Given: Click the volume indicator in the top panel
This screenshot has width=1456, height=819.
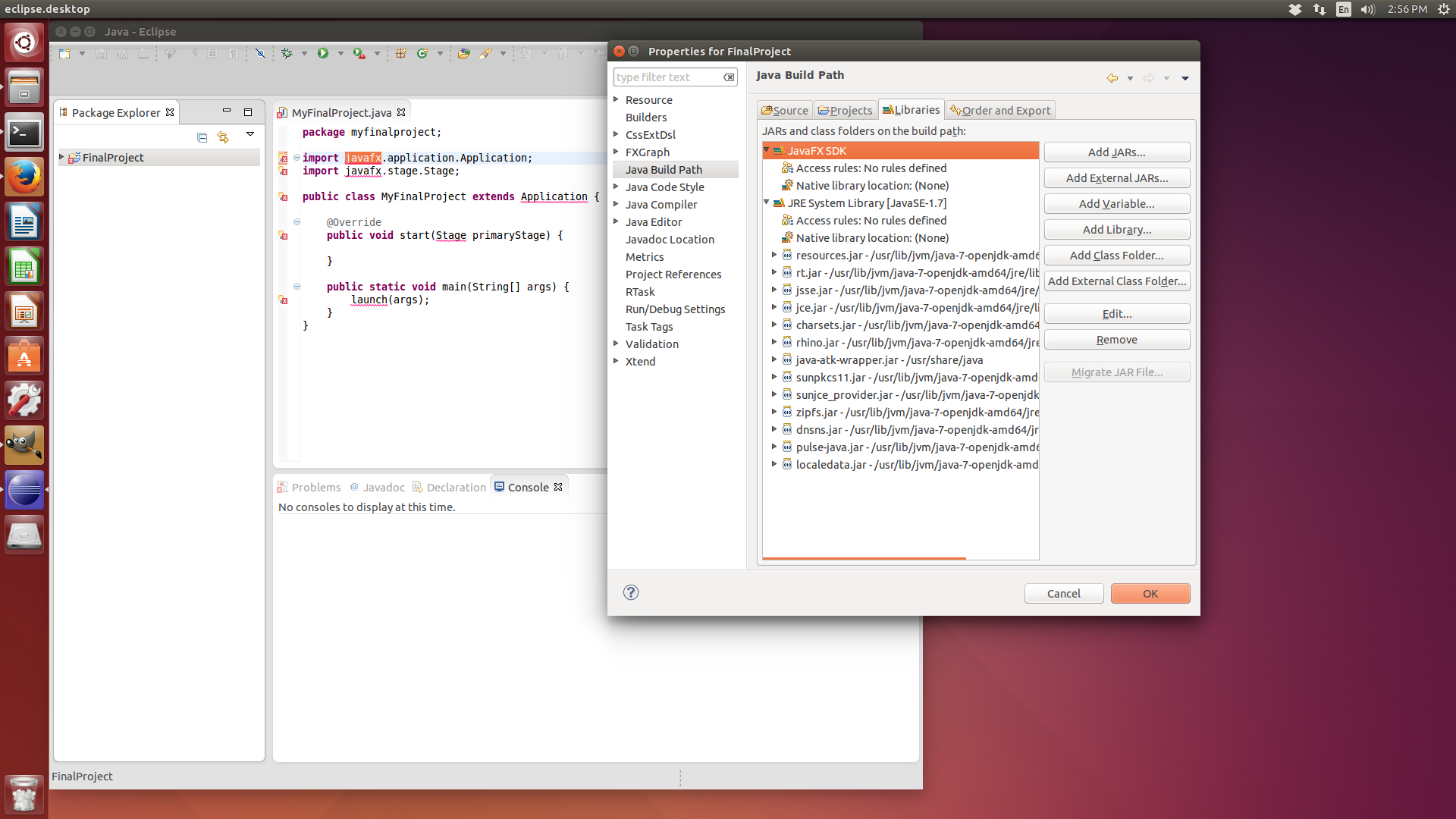Looking at the screenshot, I should click(x=1367, y=9).
